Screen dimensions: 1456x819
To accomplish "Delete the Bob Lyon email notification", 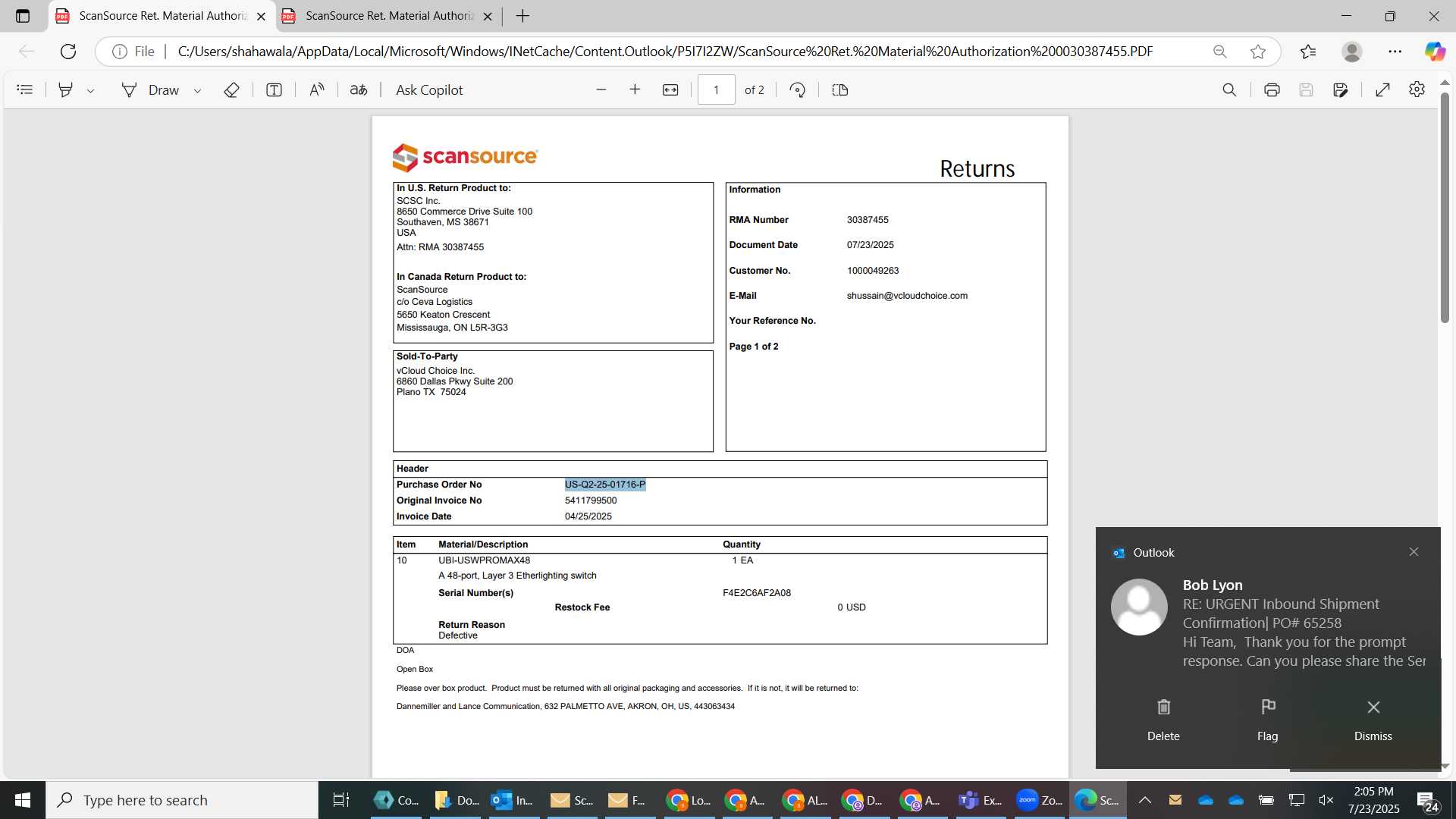I will pyautogui.click(x=1163, y=720).
